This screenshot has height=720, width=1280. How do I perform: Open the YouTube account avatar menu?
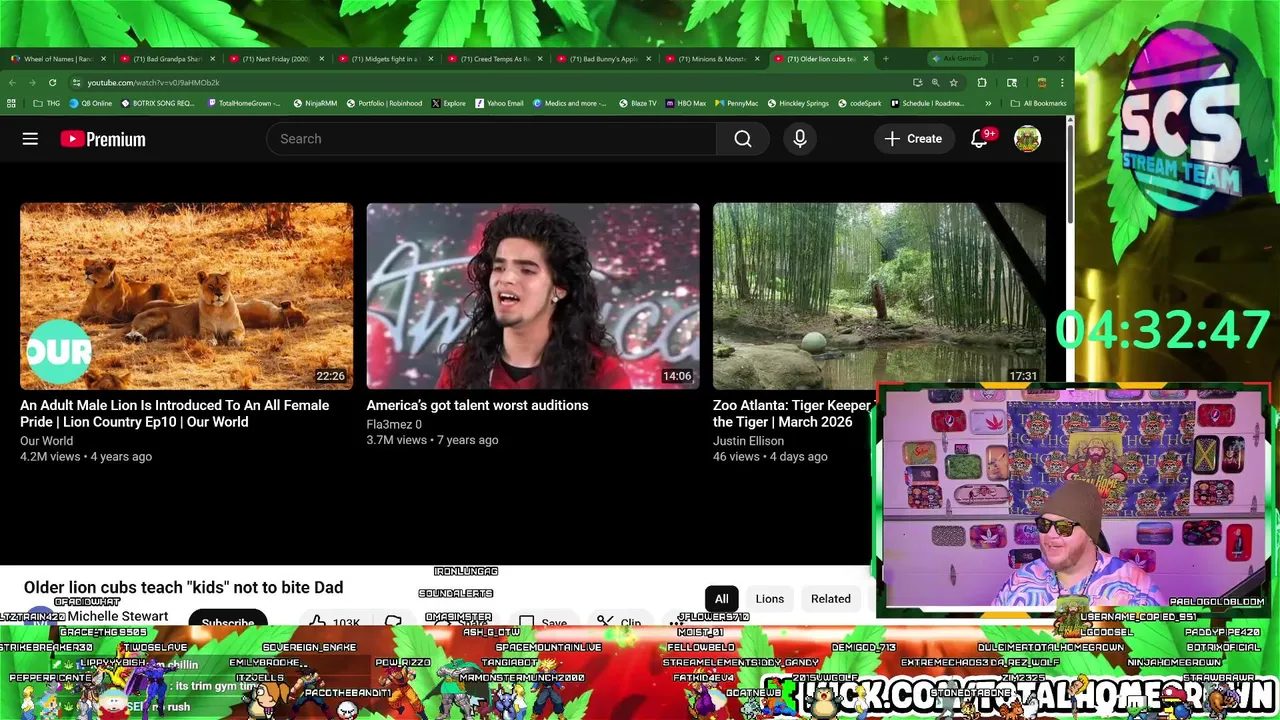click(1027, 139)
